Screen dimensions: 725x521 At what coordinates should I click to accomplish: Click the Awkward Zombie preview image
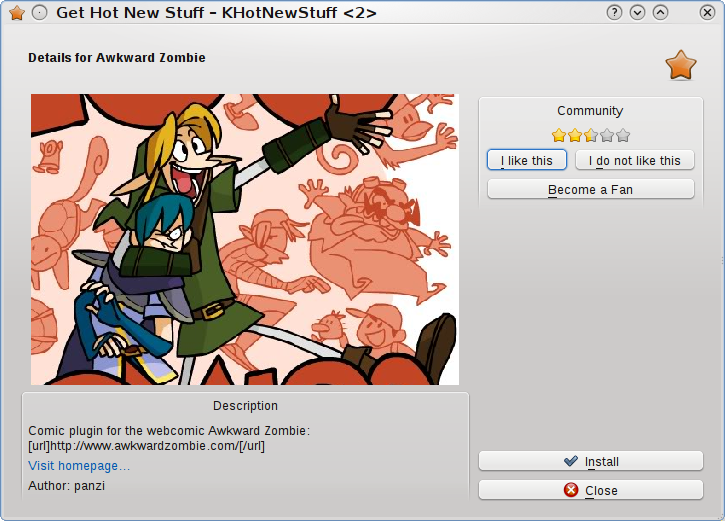pyautogui.click(x=245, y=239)
